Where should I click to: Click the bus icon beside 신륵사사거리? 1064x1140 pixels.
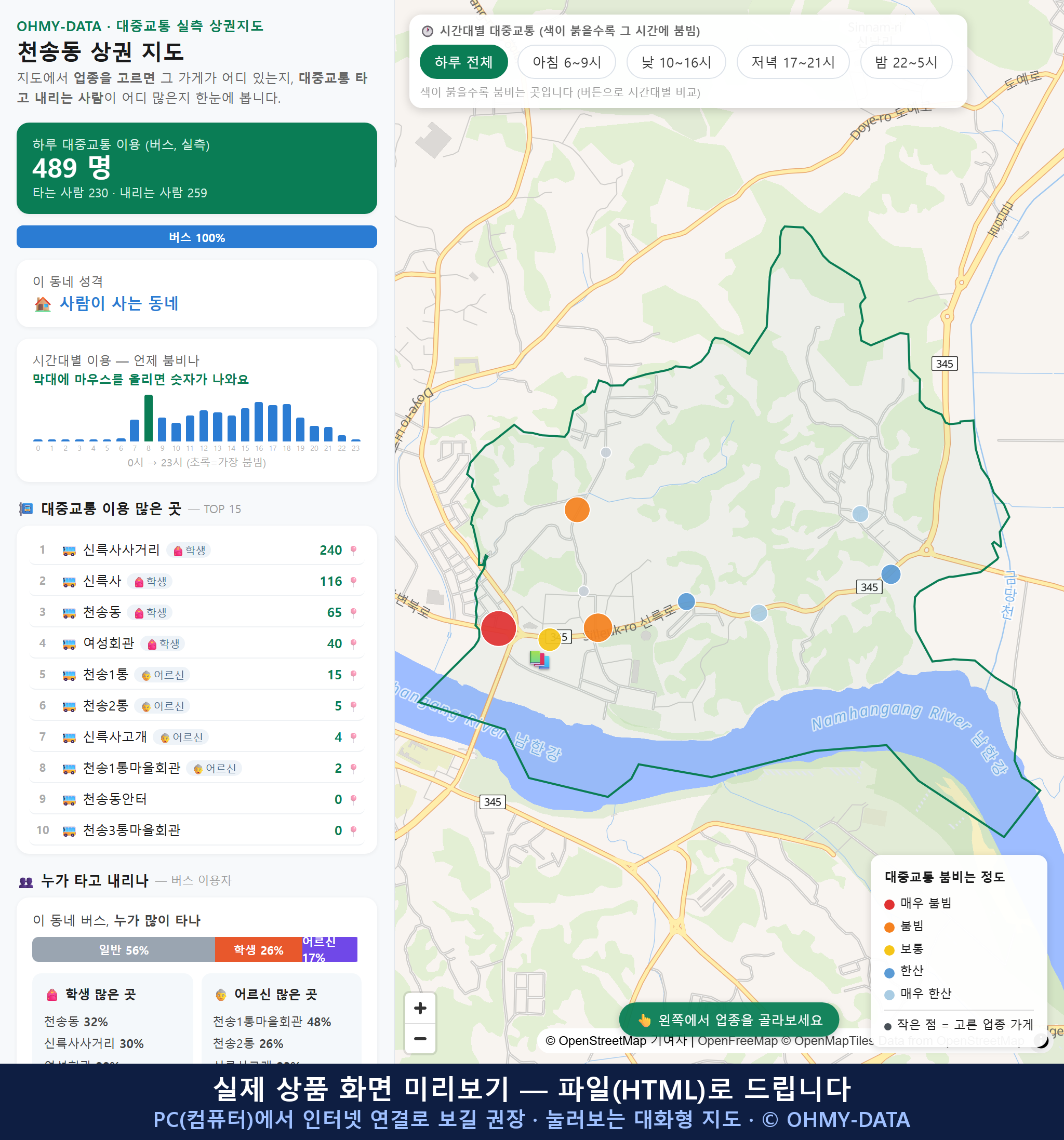[x=69, y=551]
